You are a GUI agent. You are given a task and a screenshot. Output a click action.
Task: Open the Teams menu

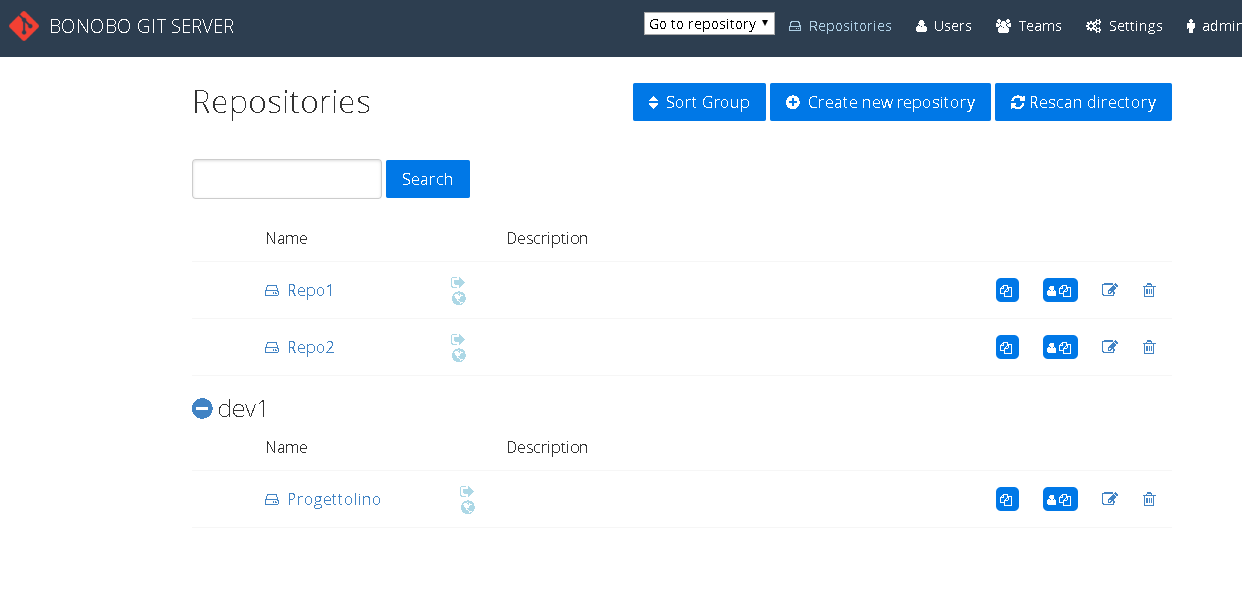1029,26
